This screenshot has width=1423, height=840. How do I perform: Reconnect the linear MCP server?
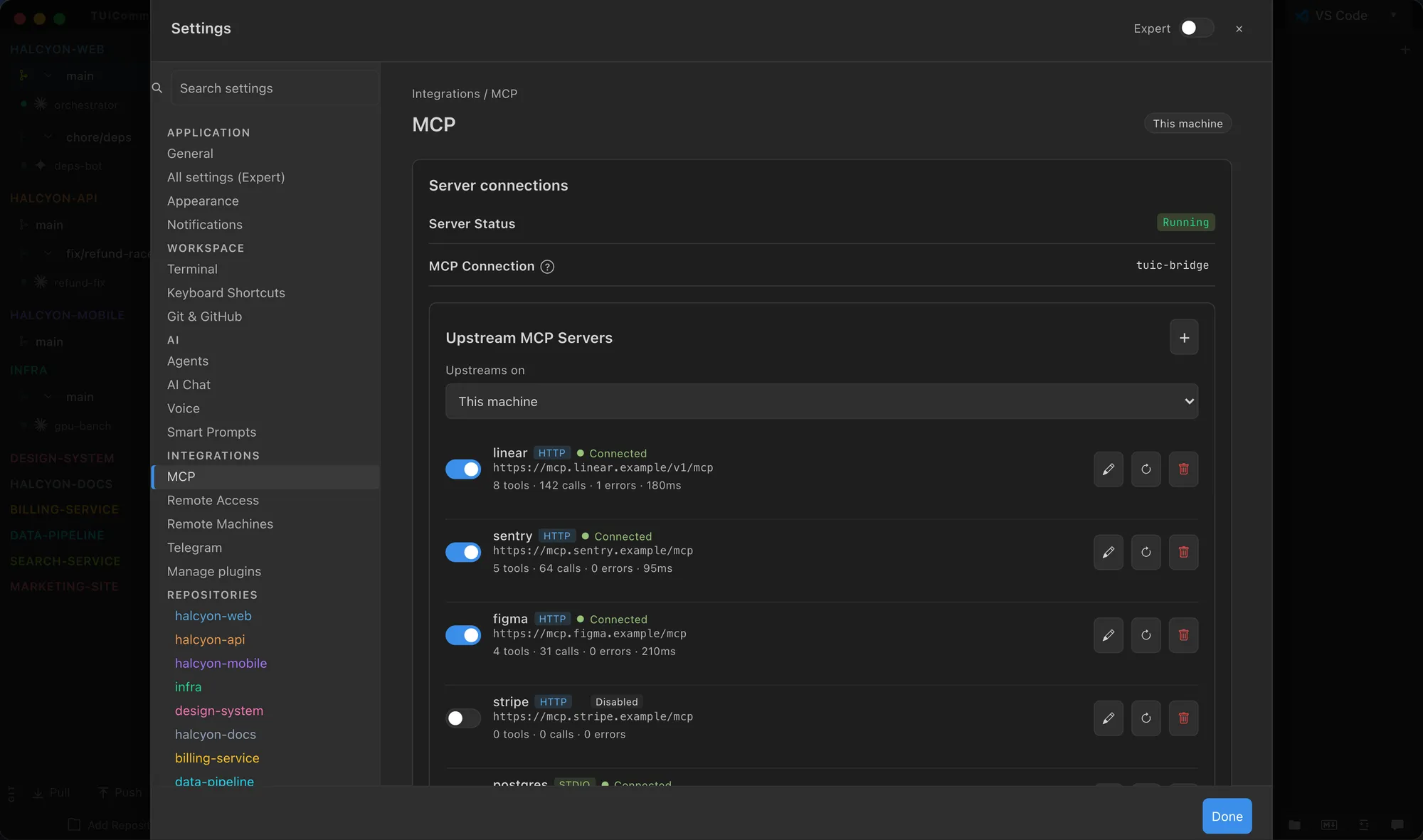(1146, 469)
